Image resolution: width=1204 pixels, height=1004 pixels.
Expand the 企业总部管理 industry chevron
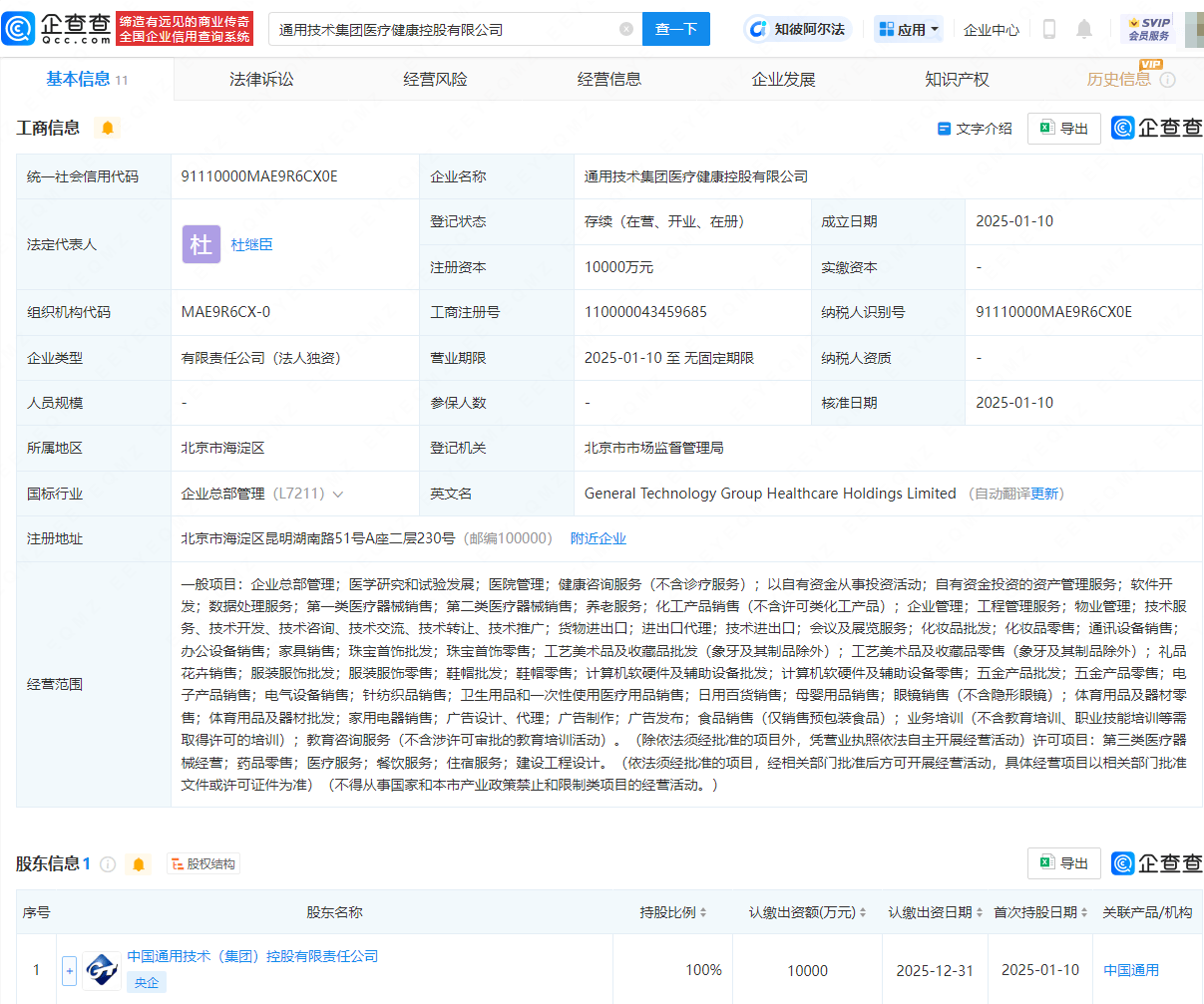338,495
